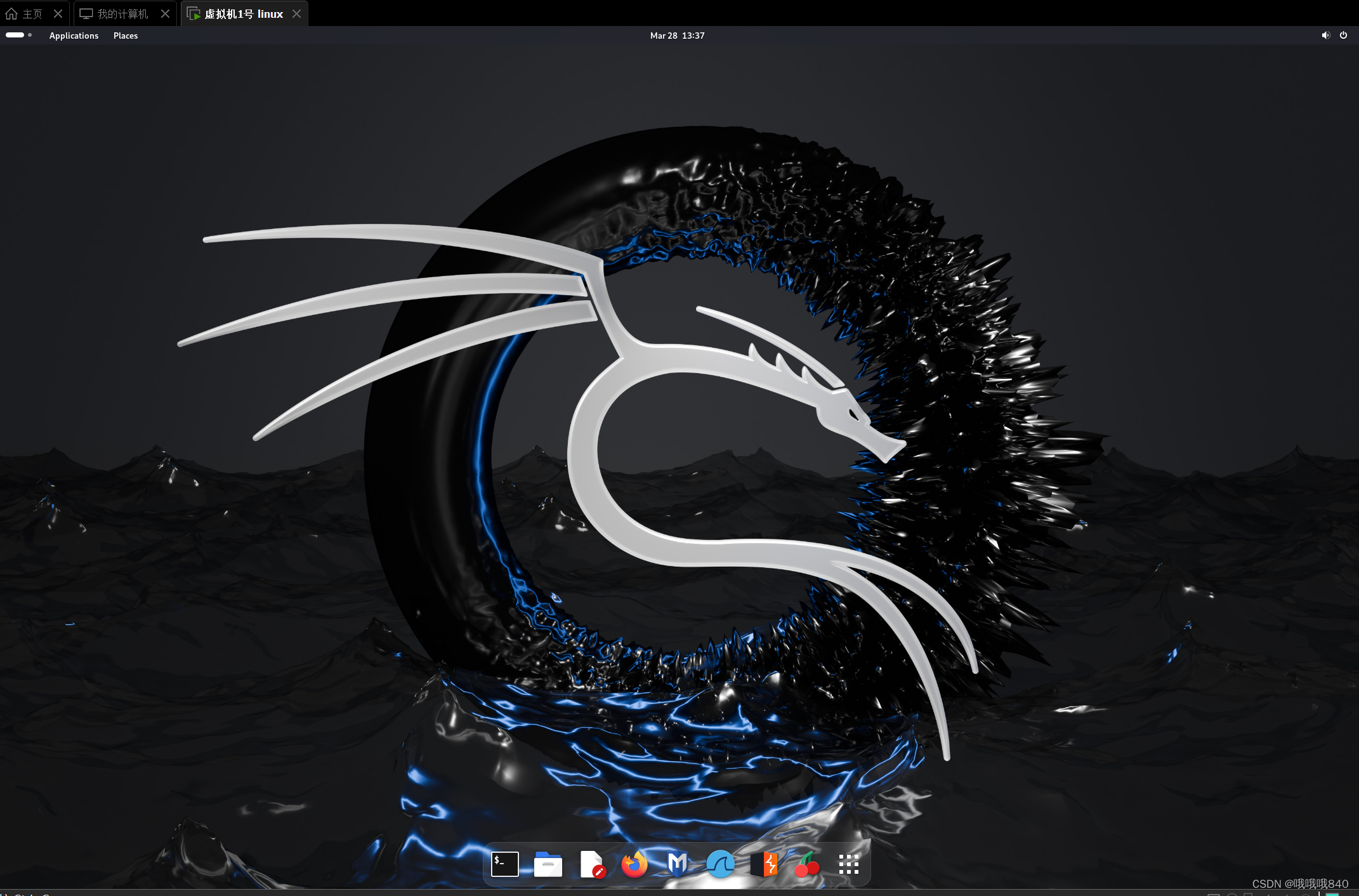
Task: Open Metasploit Framework dock icon
Action: click(x=678, y=864)
